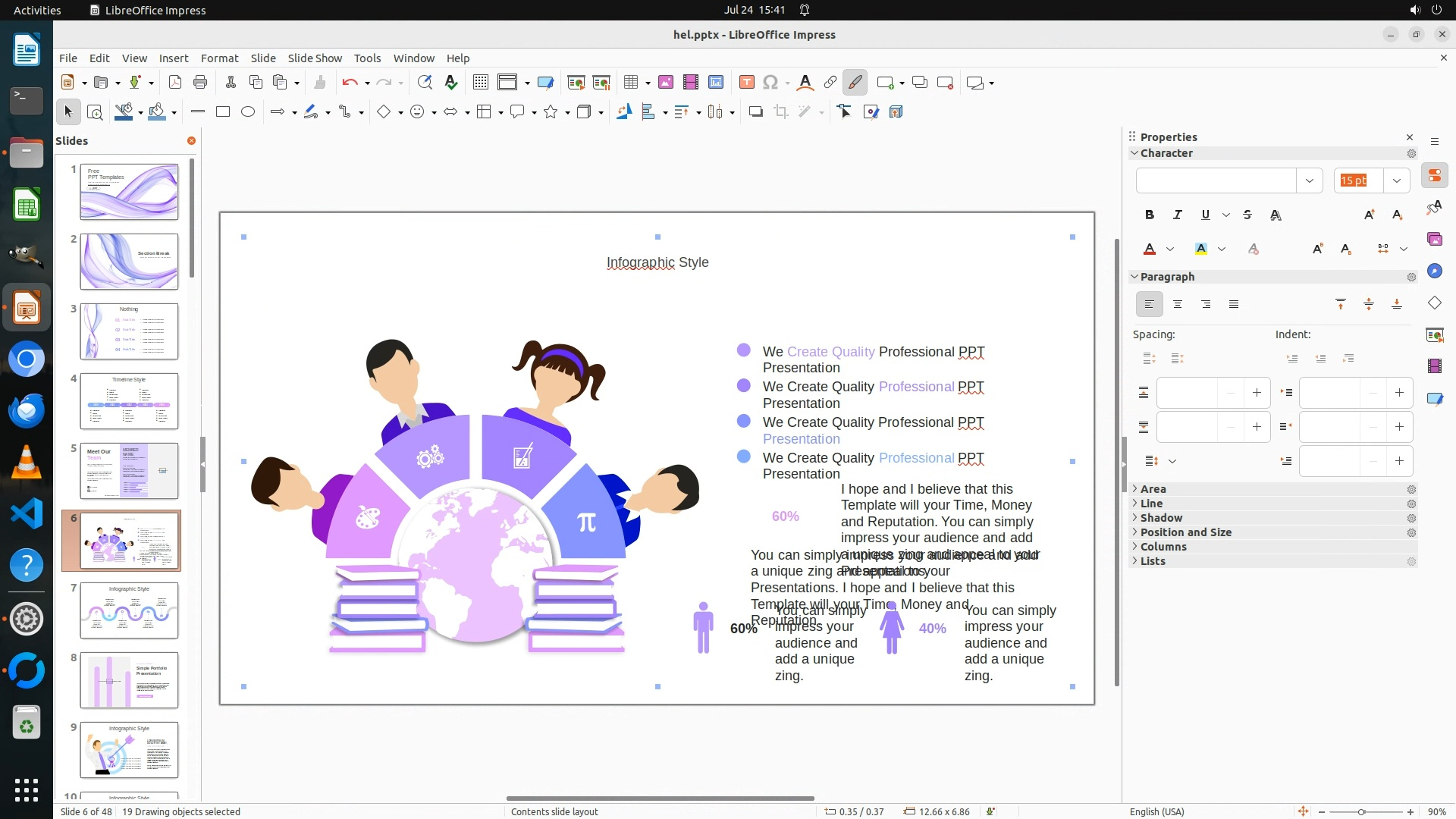The width and height of the screenshot is (1456, 819).
Task: Click the Insert Special Character icon
Action: (770, 83)
